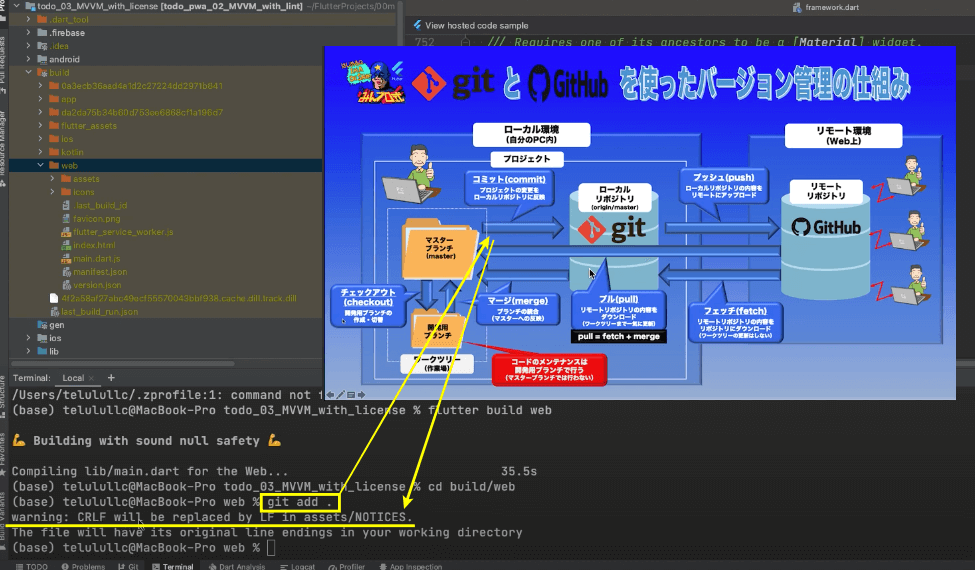Collapse the project root todo_03_MVVM_with_license

(x=16, y=6)
